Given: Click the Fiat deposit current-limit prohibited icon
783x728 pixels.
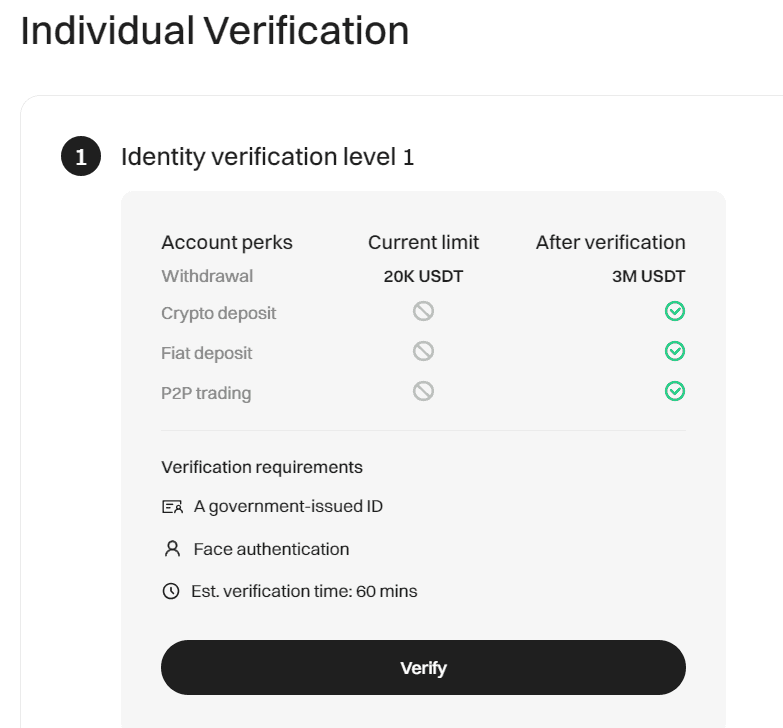Looking at the screenshot, I should (x=423, y=352).
